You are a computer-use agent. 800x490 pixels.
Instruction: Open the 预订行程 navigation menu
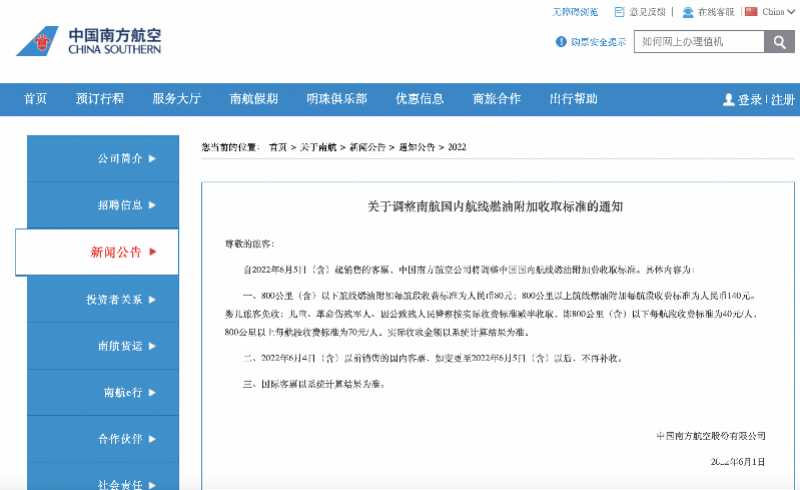point(100,99)
